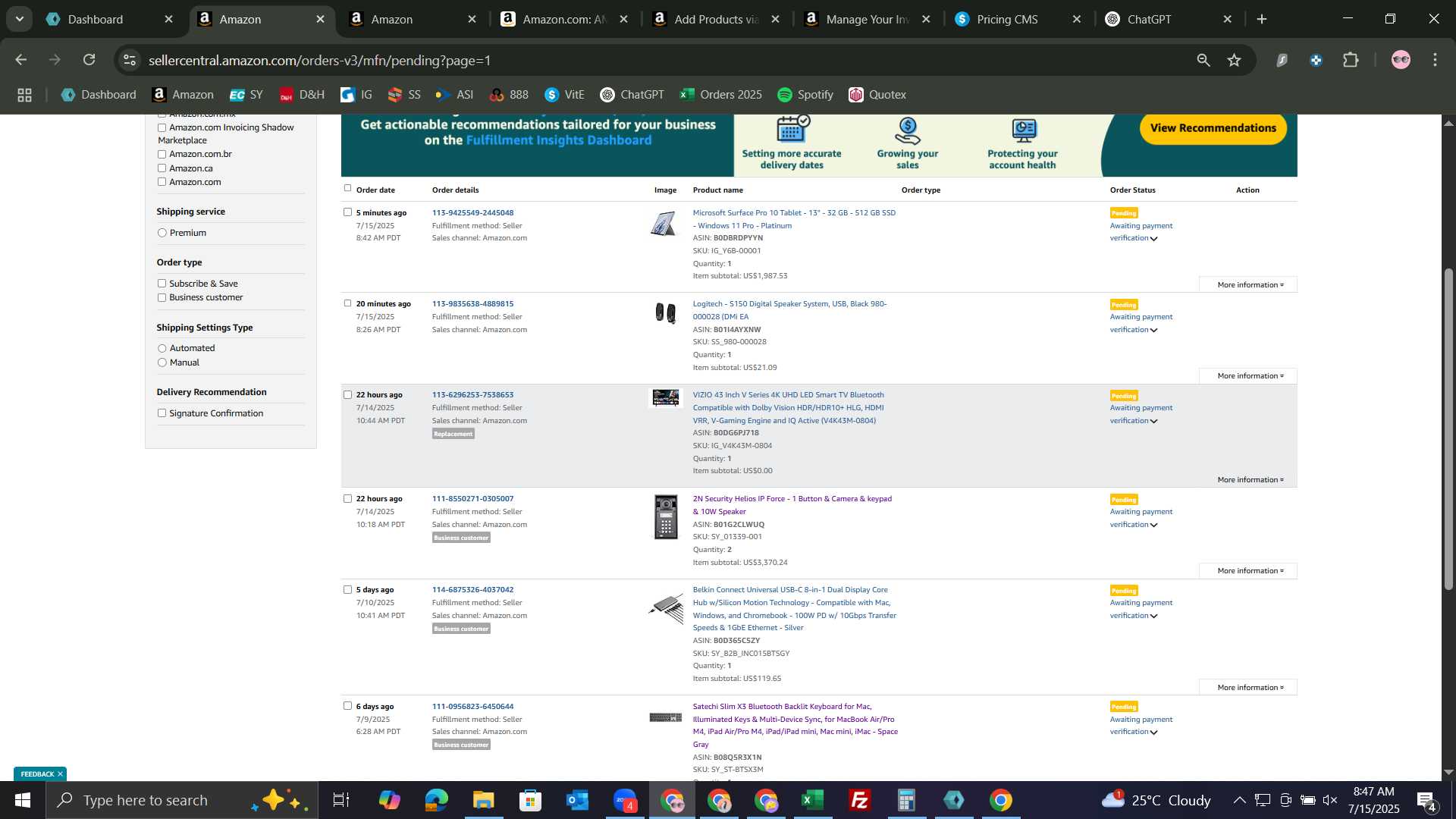Tick the select-all checkbox beside Order date
Image resolution: width=1456 pixels, height=819 pixels.
pyautogui.click(x=347, y=188)
